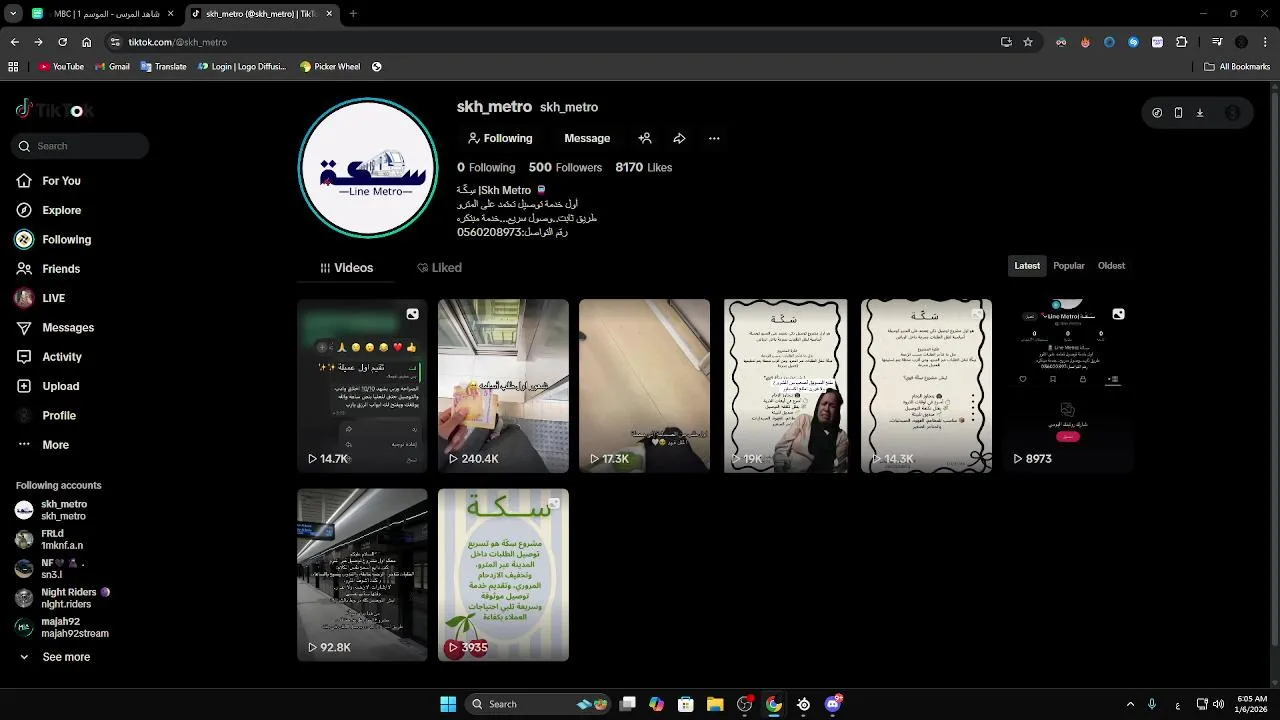Open the tab search dropdown arrow
The image size is (1280, 720).
tap(12, 14)
